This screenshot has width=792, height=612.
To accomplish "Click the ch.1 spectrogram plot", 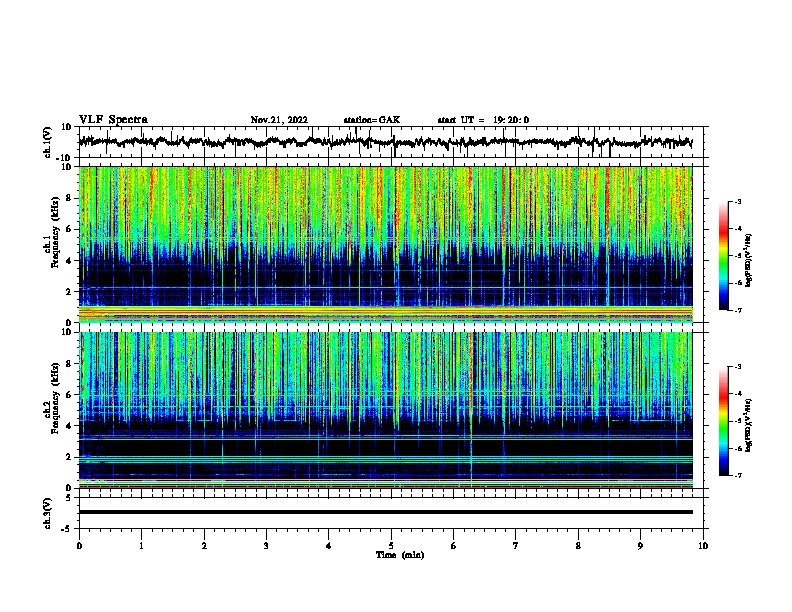I will (385, 244).
